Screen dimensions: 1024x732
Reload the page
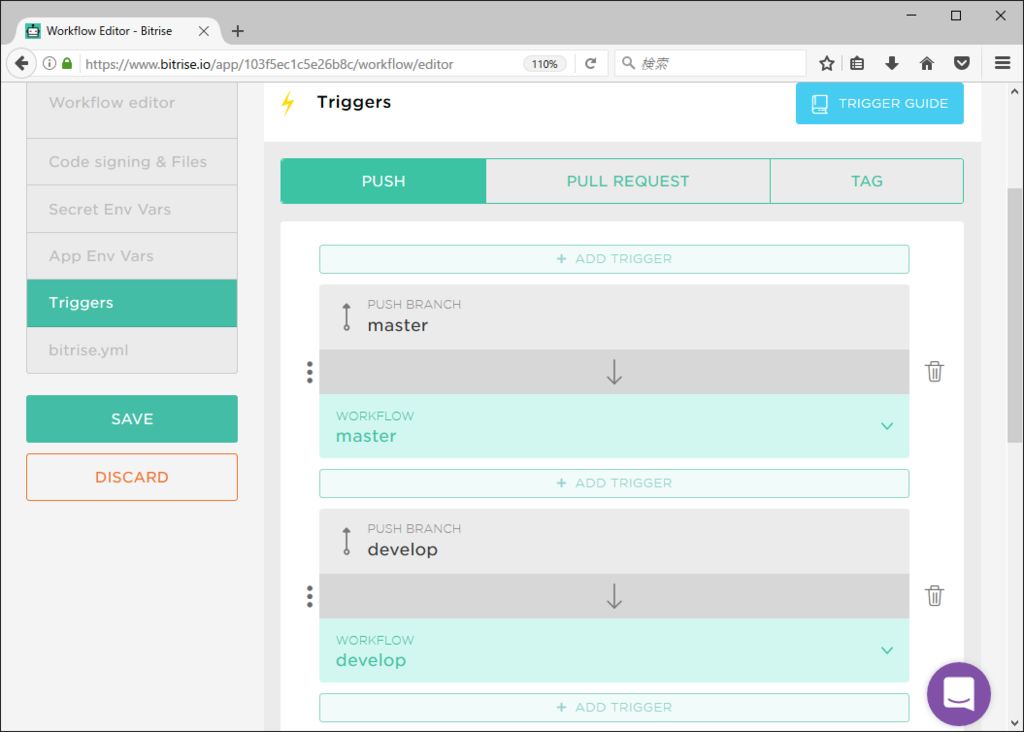pos(590,63)
